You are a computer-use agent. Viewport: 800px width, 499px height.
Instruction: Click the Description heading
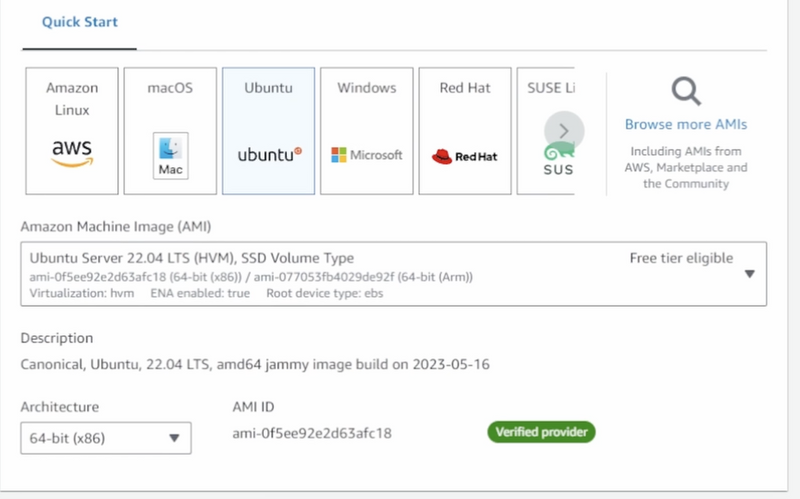[57, 338]
